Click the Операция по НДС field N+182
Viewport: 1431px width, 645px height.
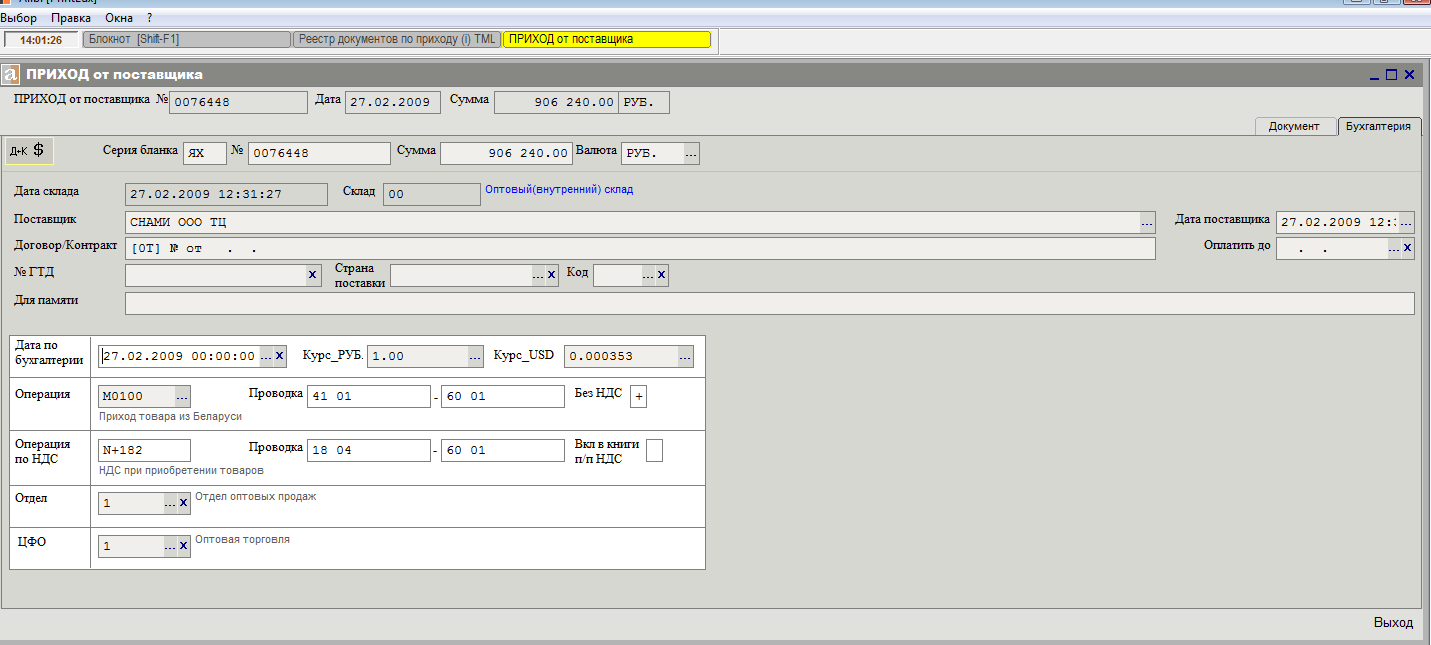click(x=144, y=450)
